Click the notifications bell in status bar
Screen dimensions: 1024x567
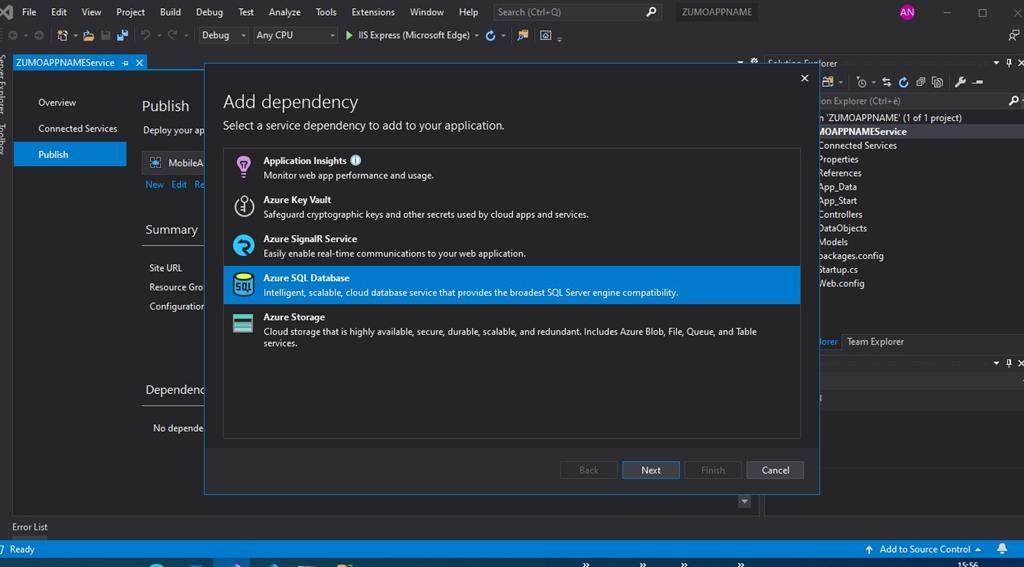tap(1002, 549)
